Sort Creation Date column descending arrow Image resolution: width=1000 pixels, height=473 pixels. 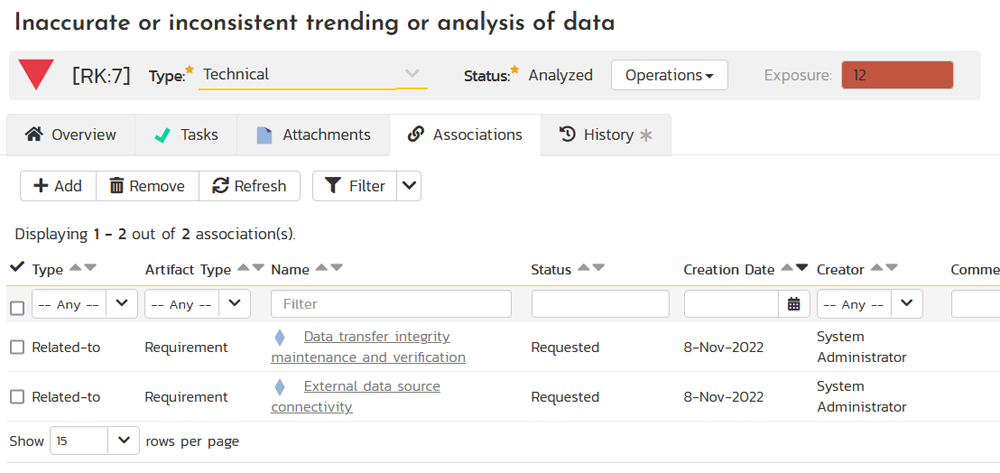tap(802, 268)
